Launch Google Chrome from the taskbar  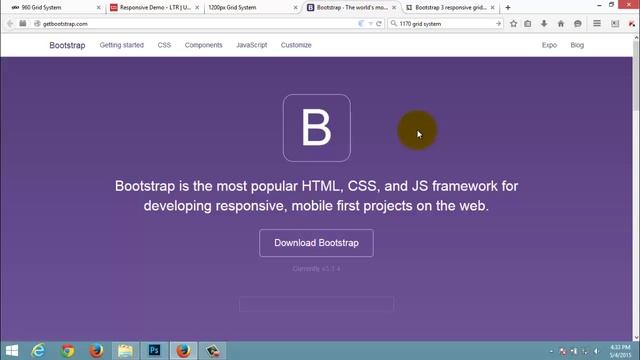pos(67,351)
